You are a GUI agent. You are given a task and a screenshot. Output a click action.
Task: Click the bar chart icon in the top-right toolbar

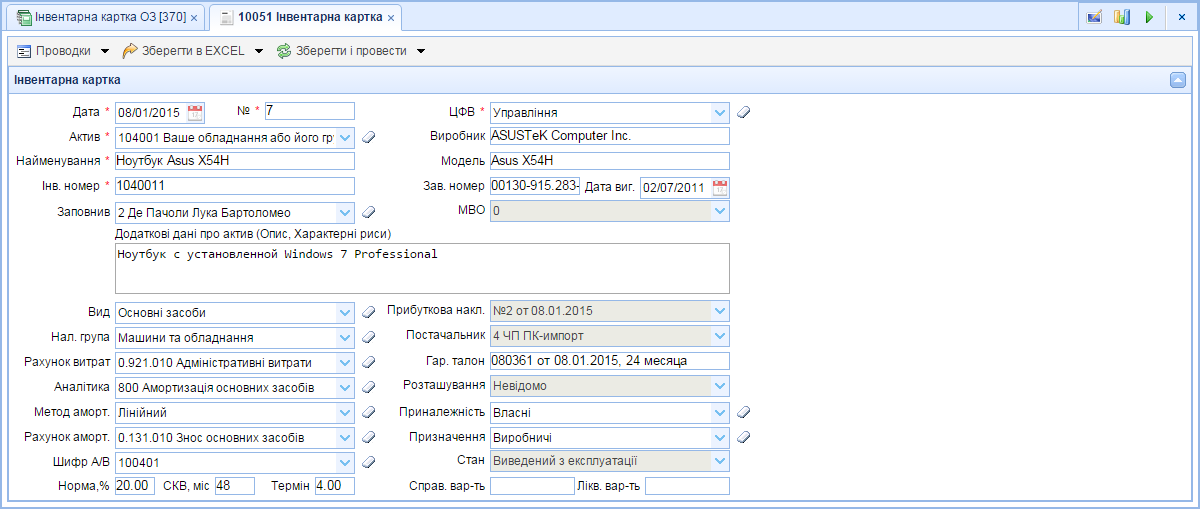click(x=1122, y=17)
